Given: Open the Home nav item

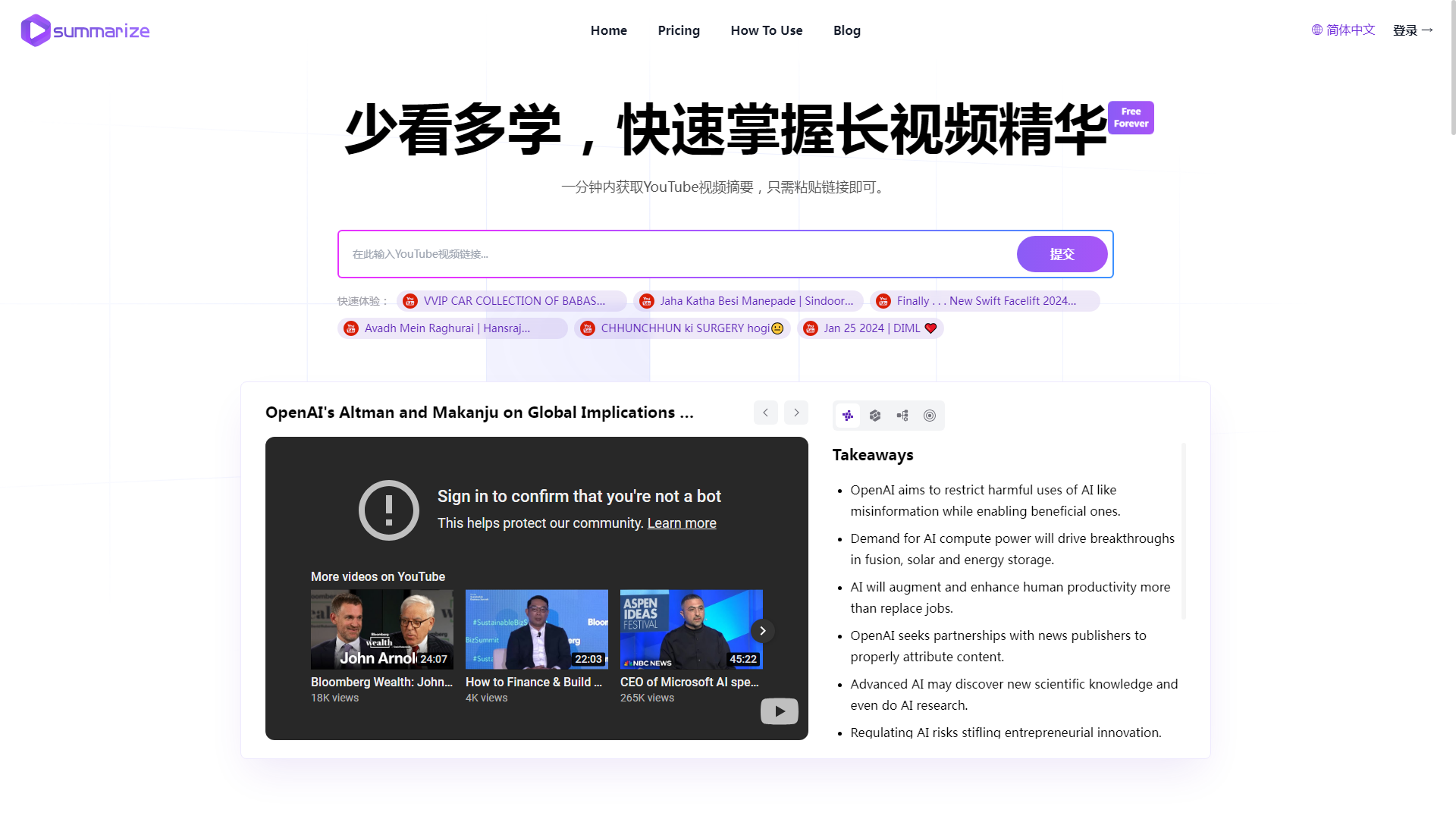Looking at the screenshot, I should tap(609, 30).
